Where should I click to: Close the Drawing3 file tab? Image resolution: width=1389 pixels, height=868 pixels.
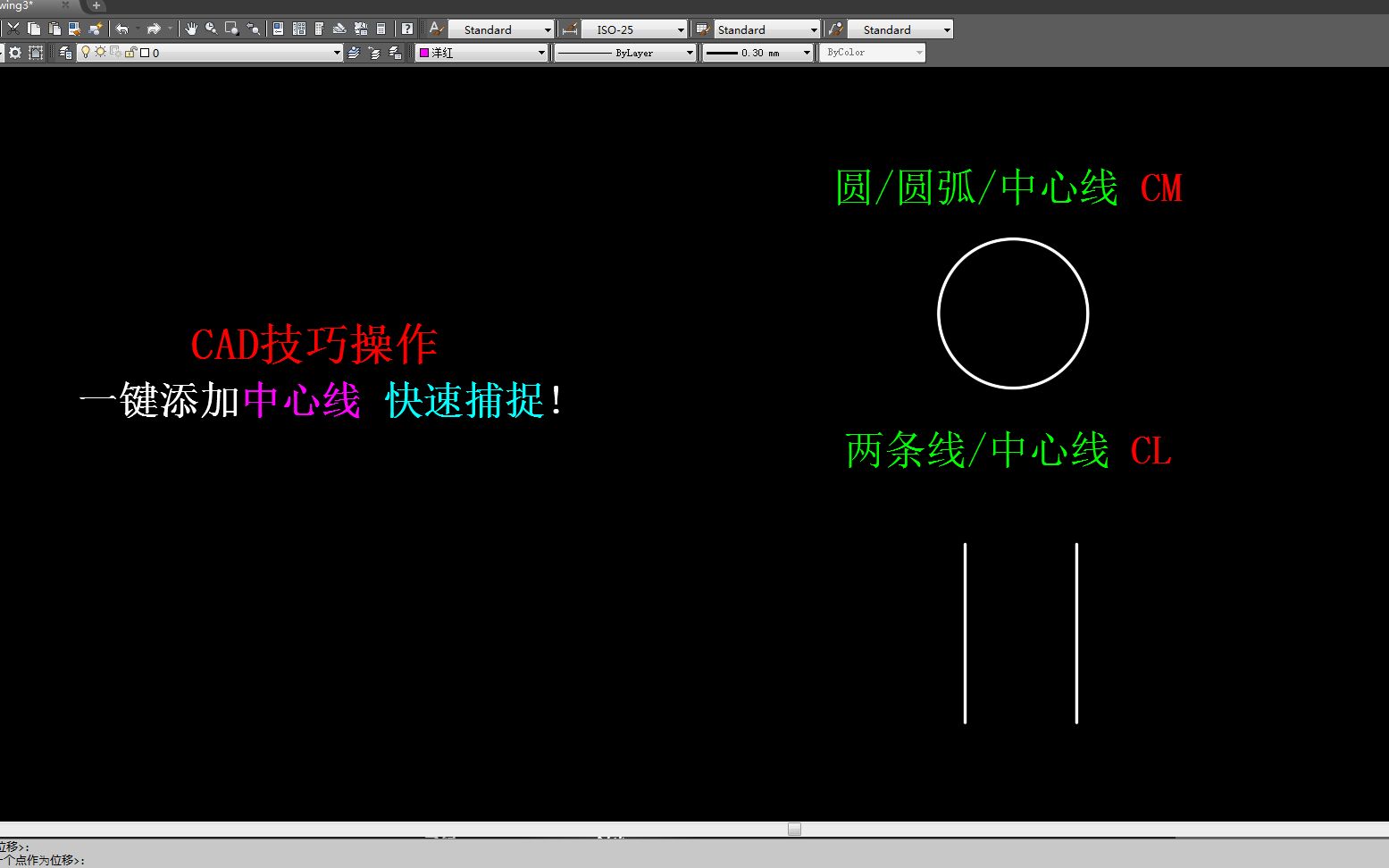65,4
